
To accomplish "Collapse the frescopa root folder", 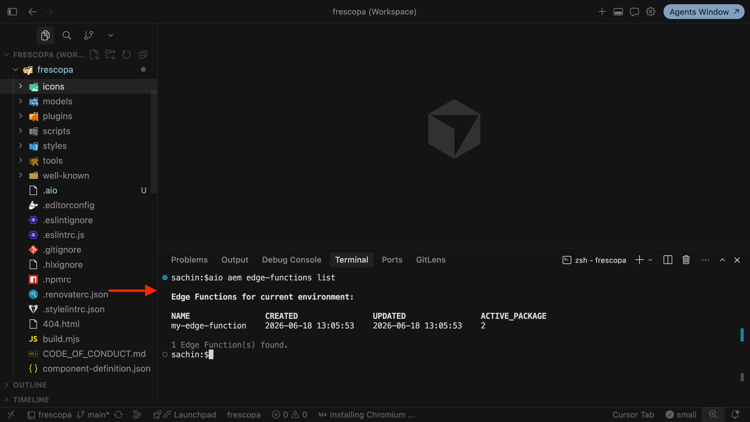I will coord(15,69).
